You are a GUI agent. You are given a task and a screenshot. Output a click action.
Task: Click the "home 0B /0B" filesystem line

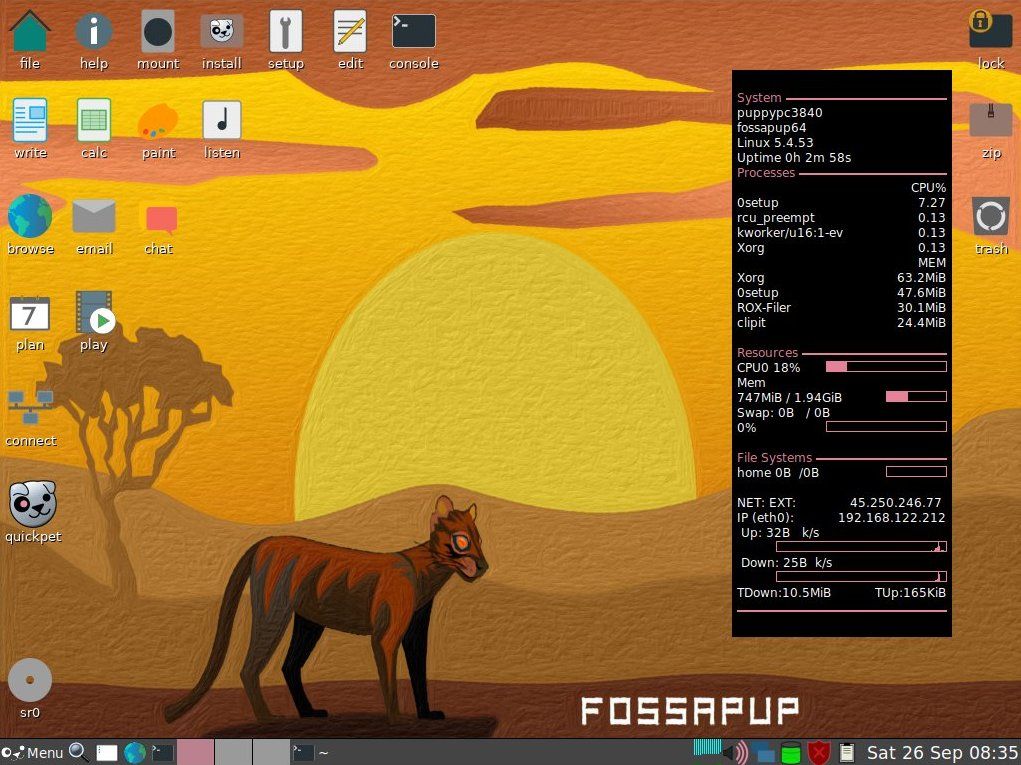pos(777,473)
